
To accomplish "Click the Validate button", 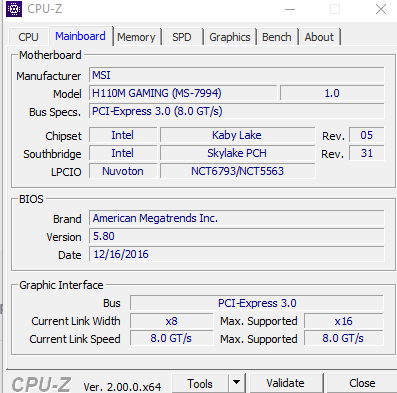I will [x=286, y=383].
